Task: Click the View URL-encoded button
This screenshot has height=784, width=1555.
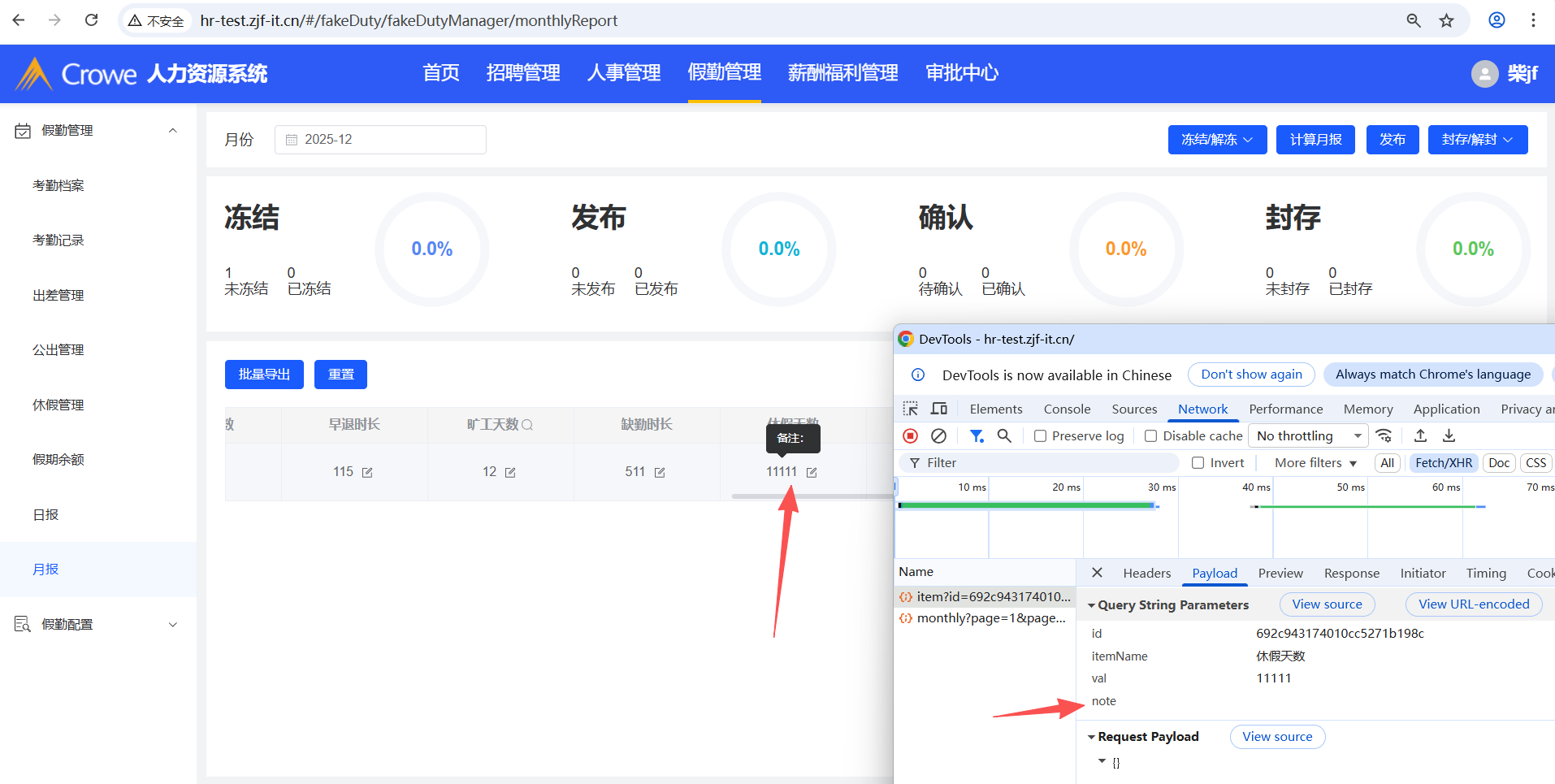Action: coord(1473,604)
